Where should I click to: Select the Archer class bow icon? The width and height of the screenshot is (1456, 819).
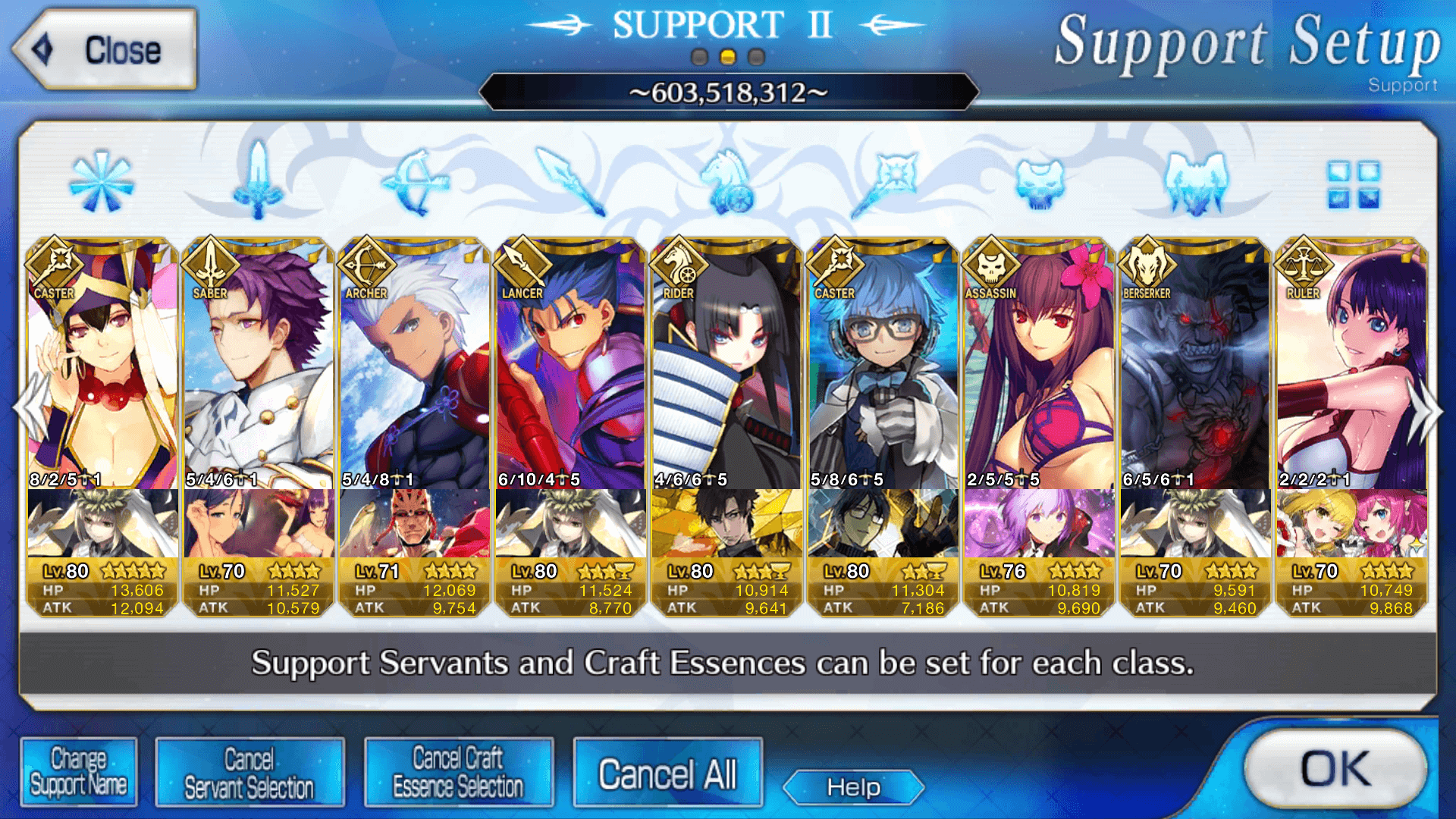[x=416, y=181]
